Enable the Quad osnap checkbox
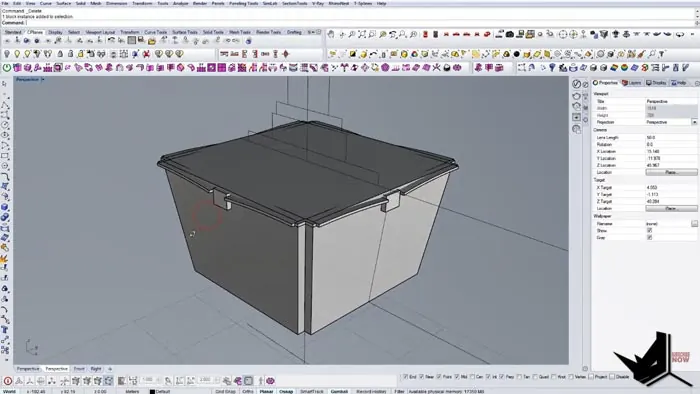The height and width of the screenshot is (394, 700). tap(535, 377)
